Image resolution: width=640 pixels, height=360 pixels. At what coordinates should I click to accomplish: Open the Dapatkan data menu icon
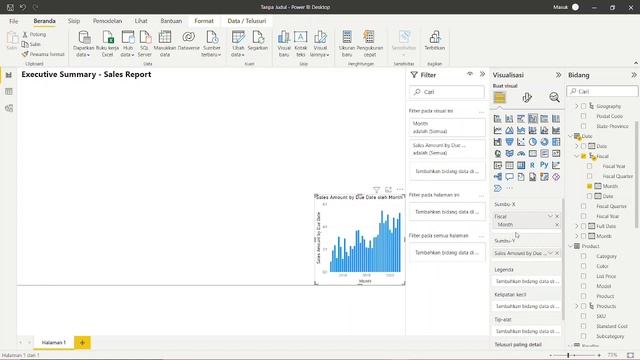[84, 38]
